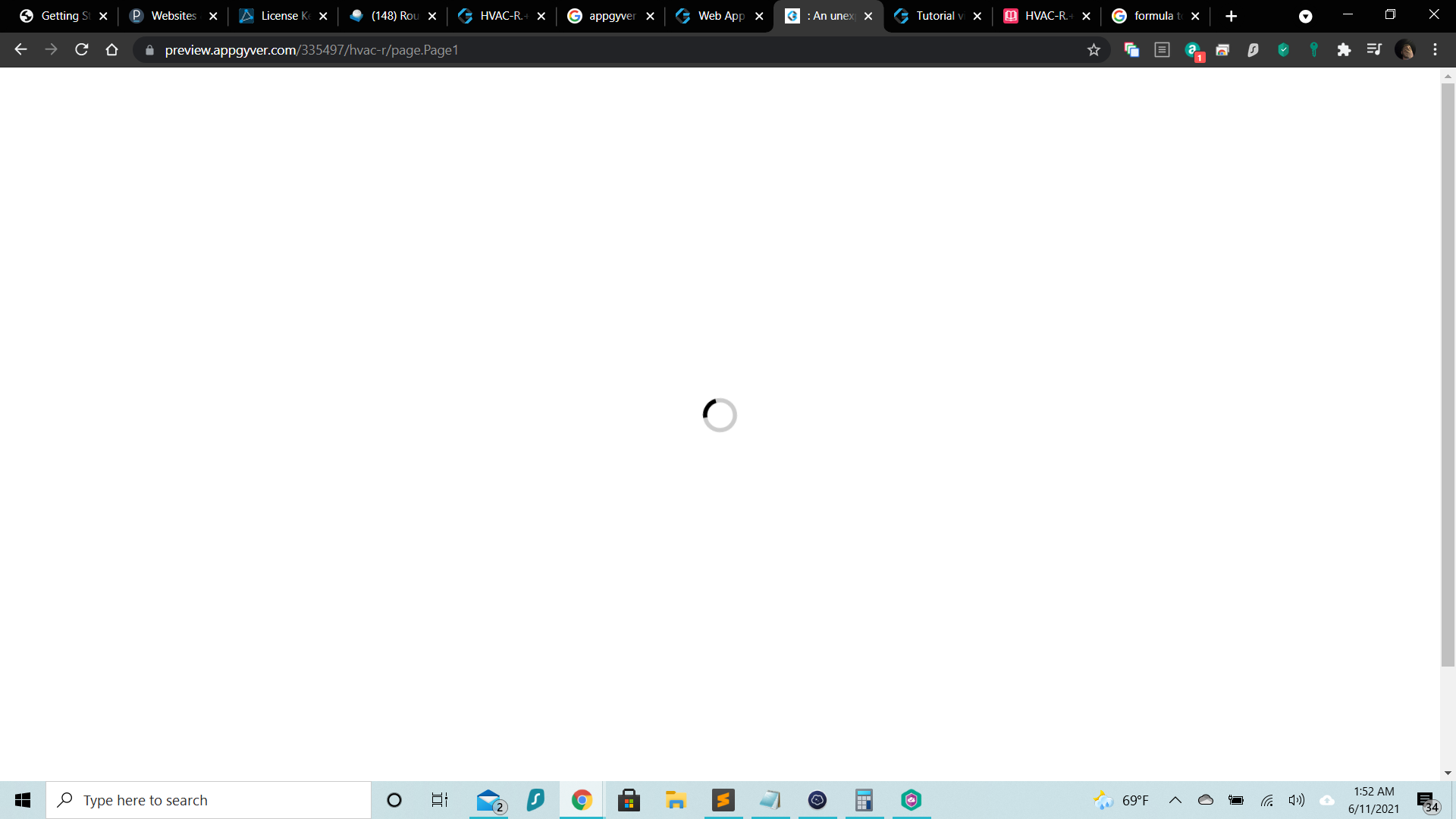Open the tab search dropdown
The width and height of the screenshot is (1456, 819).
1305,16
